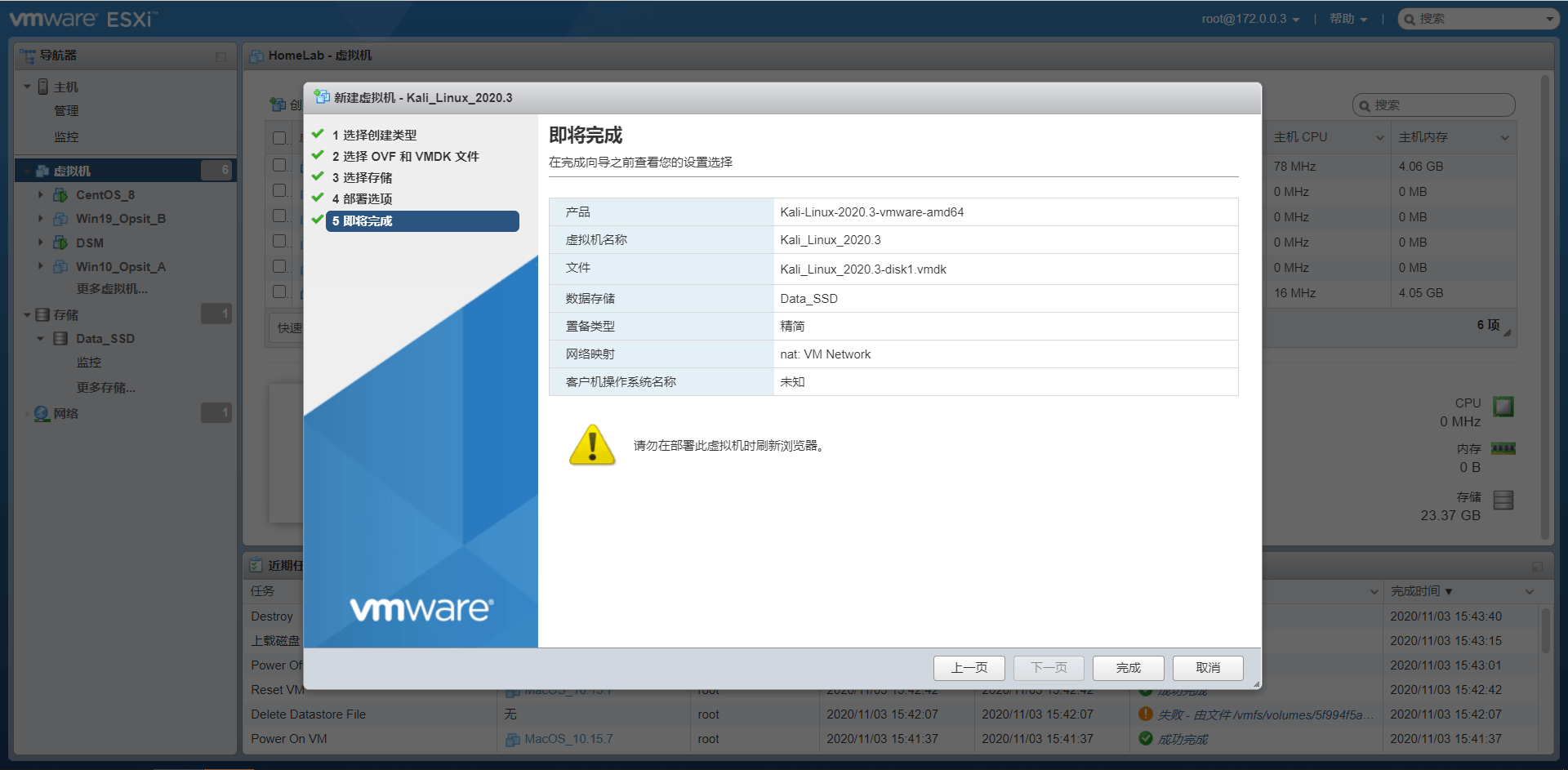Open MacOS_10.15.7 target link in Power On VM row
Screen dimensions: 1568x770
568,739
